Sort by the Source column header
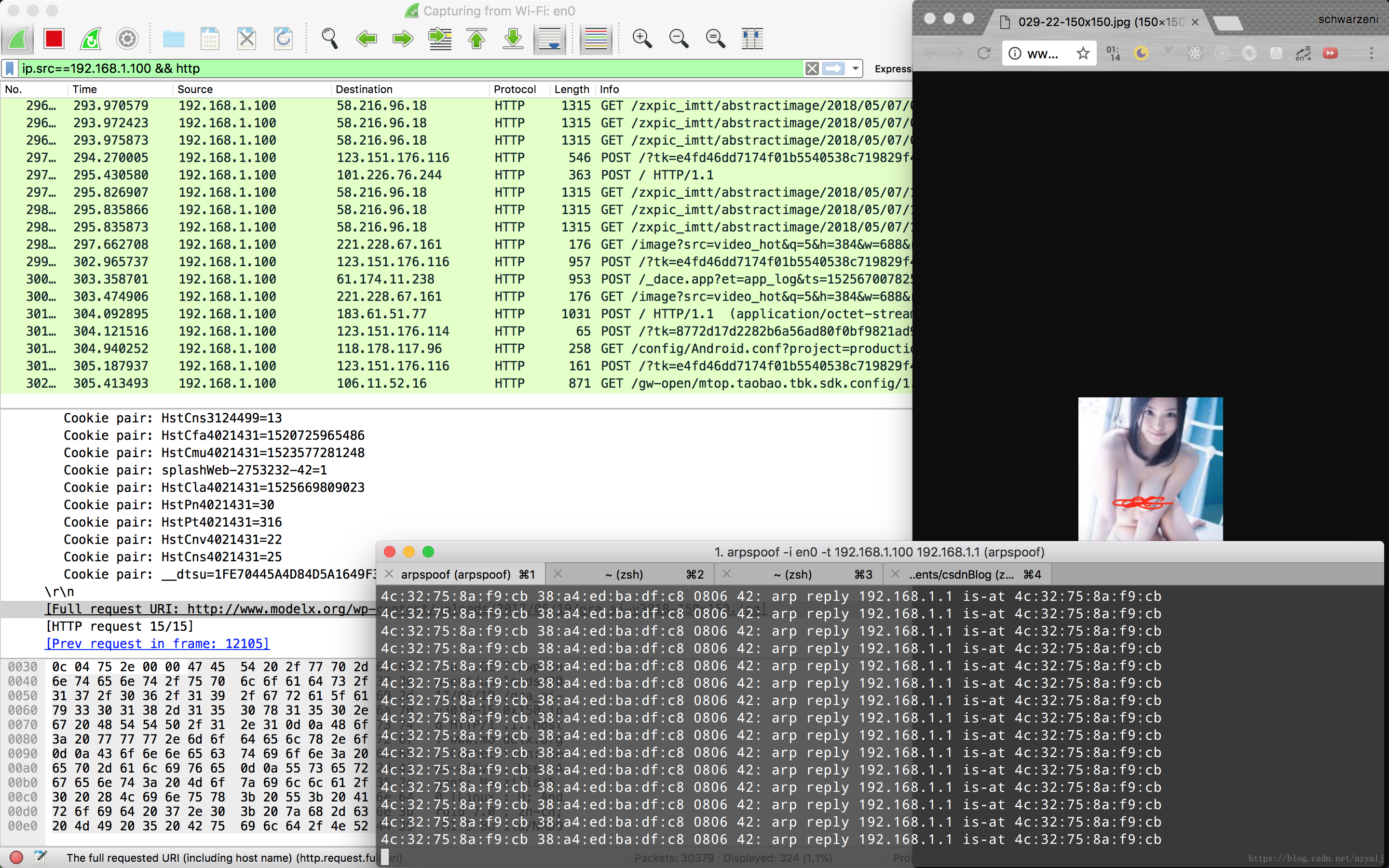 [x=252, y=89]
